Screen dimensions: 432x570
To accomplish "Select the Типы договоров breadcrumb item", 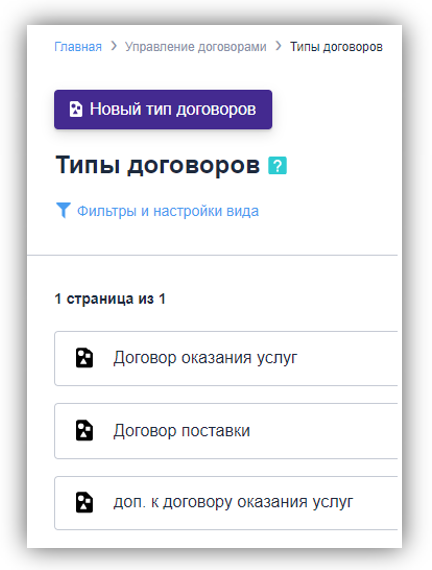I will tap(336, 47).
